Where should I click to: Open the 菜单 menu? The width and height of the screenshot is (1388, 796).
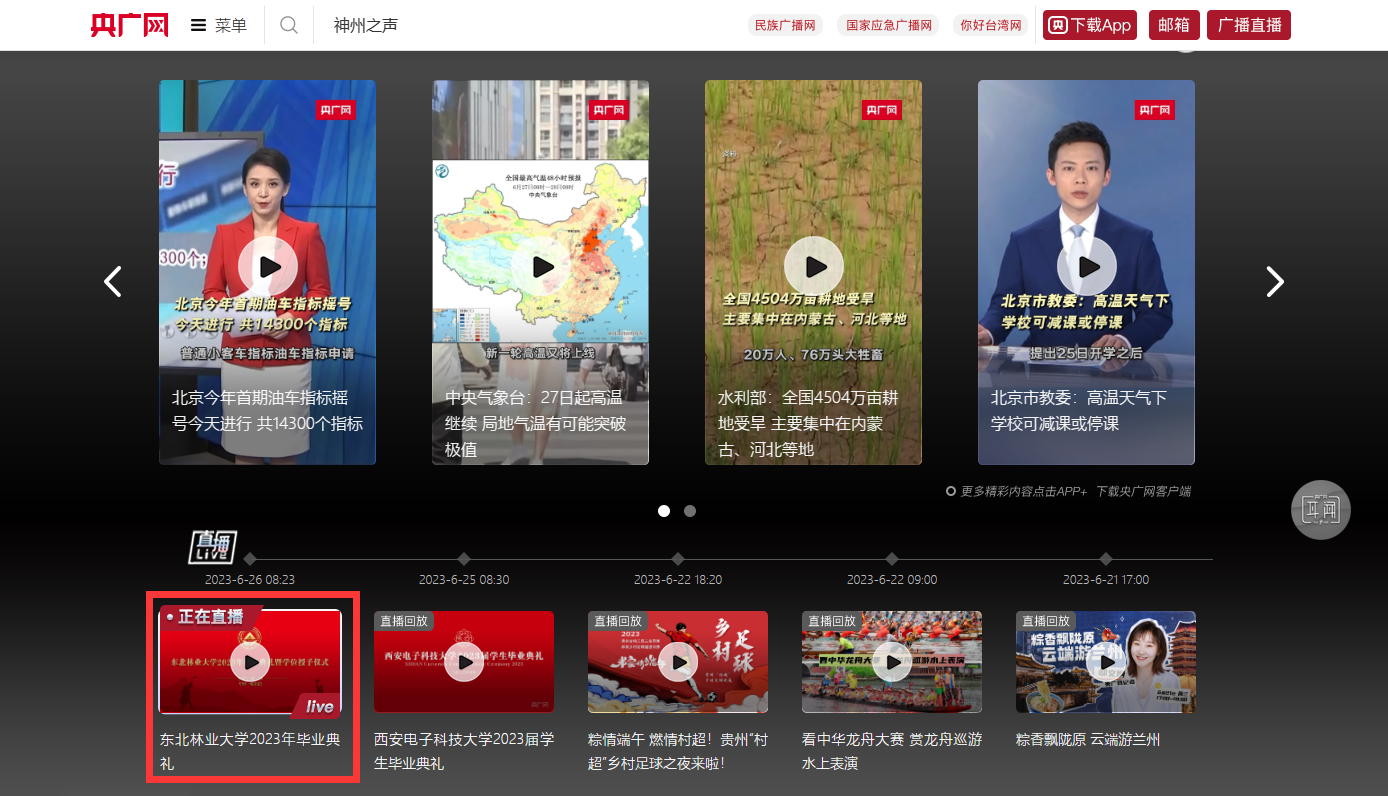(230, 25)
